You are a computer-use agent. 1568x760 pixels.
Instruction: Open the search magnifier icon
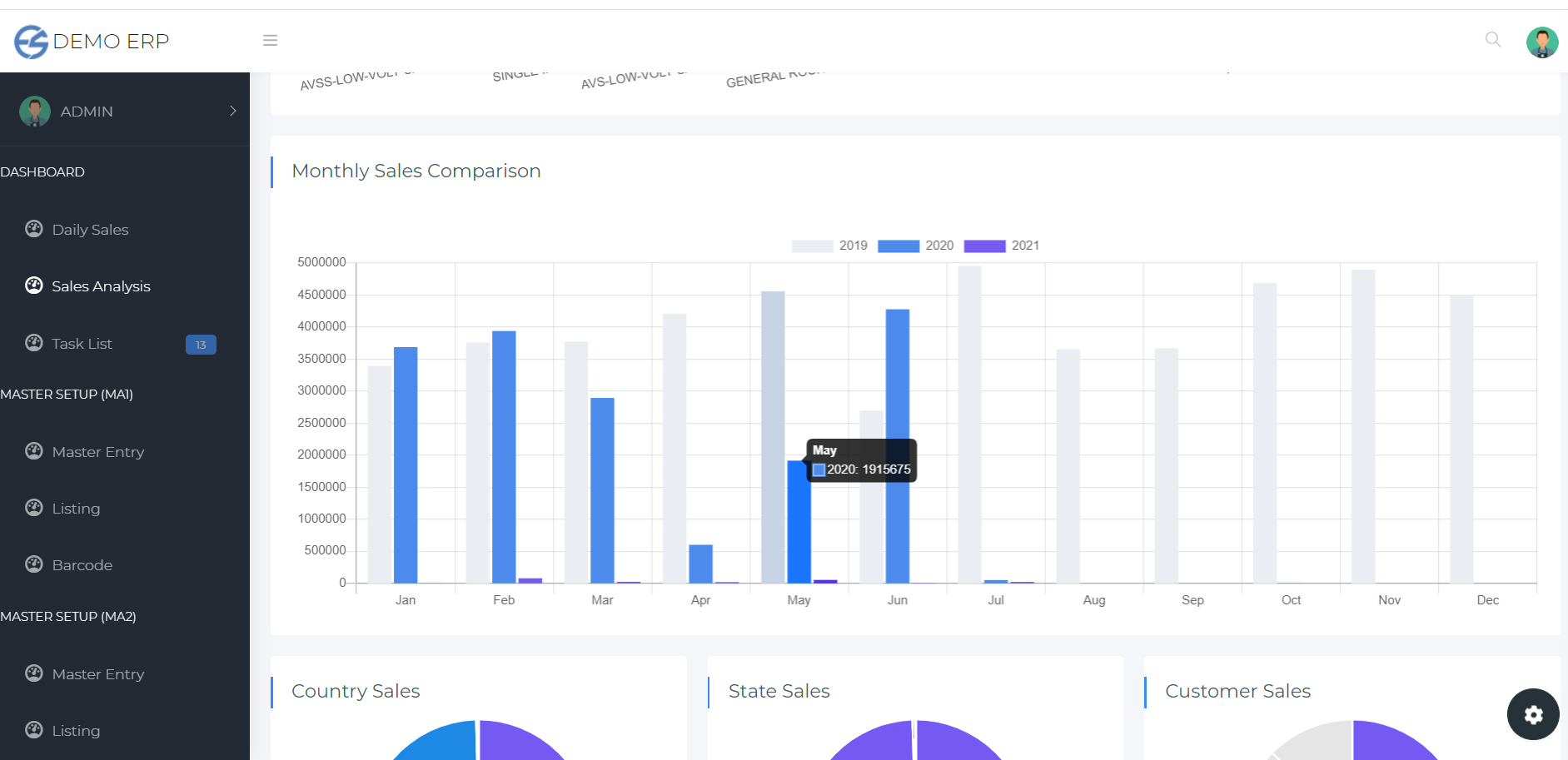point(1492,39)
